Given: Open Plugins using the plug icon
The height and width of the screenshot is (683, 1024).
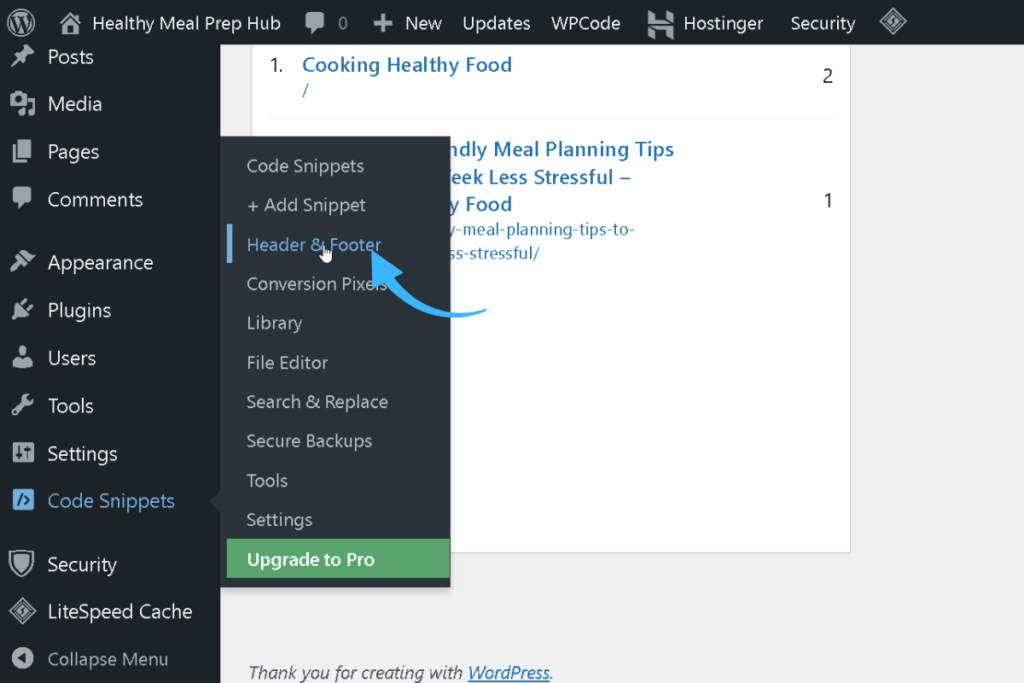Looking at the screenshot, I should (22, 310).
